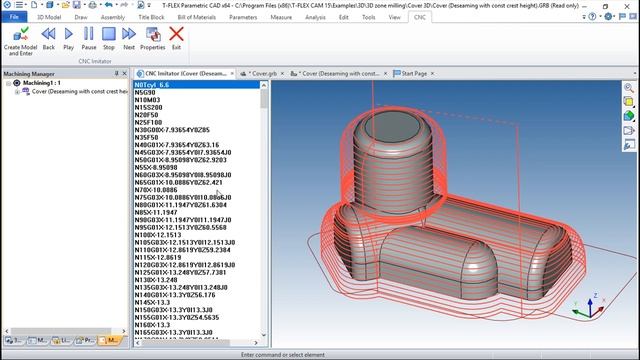Viewport: 640px width, 360px height.
Task: Click the list menu icon next to app logo
Action: pyautogui.click(x=19, y=5)
